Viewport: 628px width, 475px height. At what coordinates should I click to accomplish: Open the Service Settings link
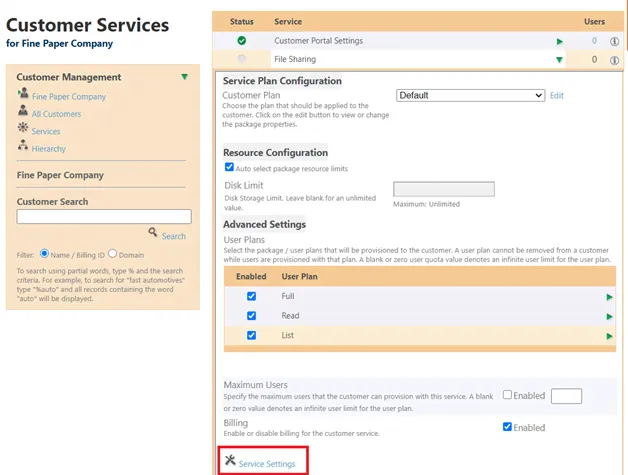(x=267, y=463)
